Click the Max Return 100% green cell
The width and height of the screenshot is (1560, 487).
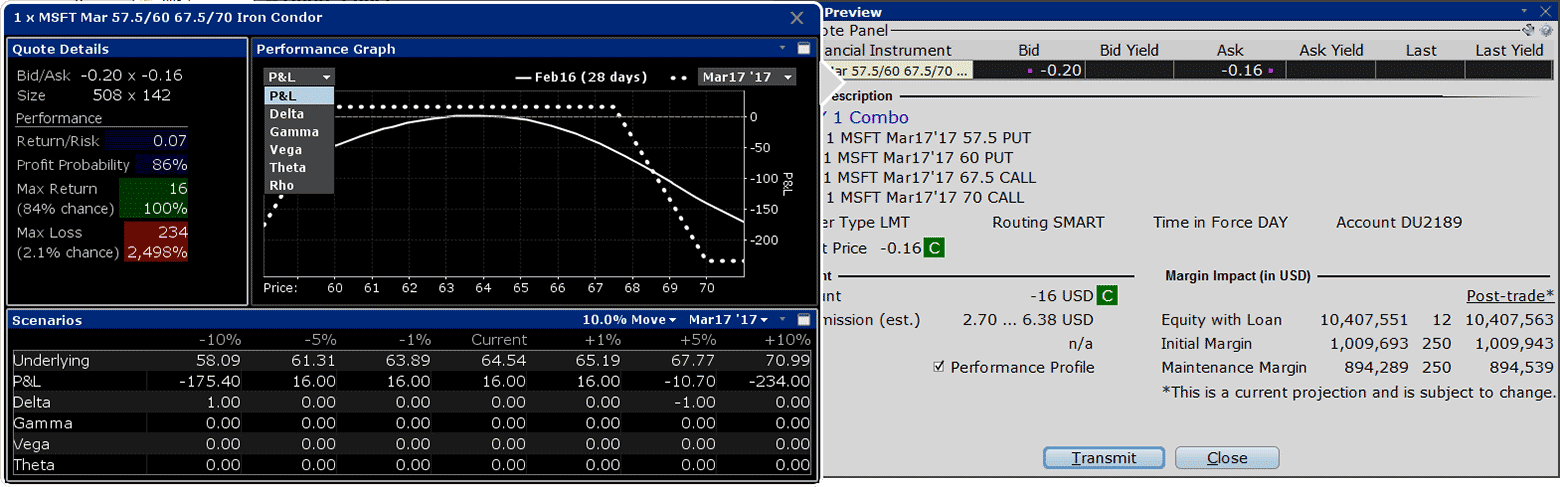[x=154, y=208]
